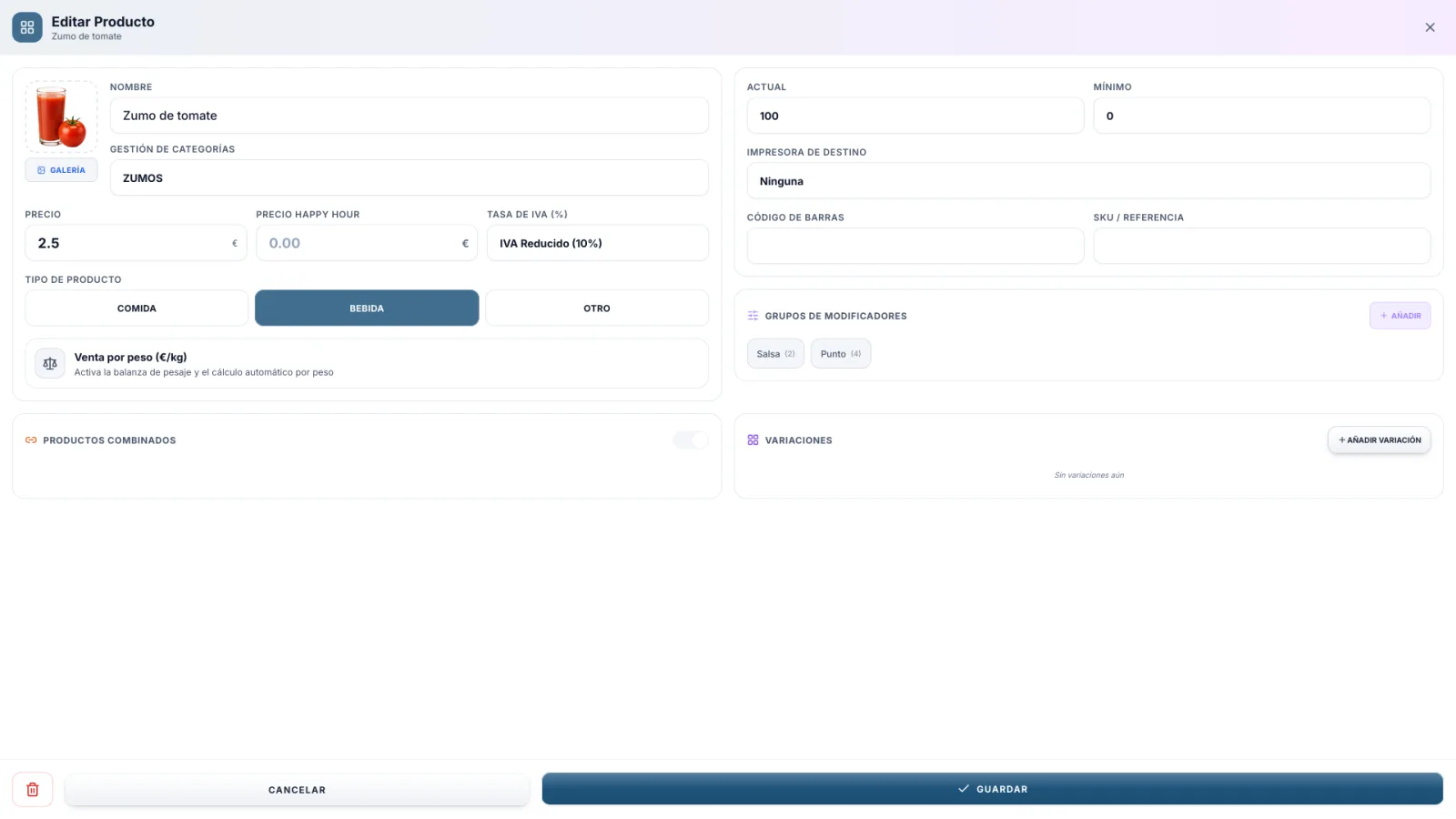Screen dimensions: 1456x819
Task: Select OTRO product type
Action: coord(597,308)
